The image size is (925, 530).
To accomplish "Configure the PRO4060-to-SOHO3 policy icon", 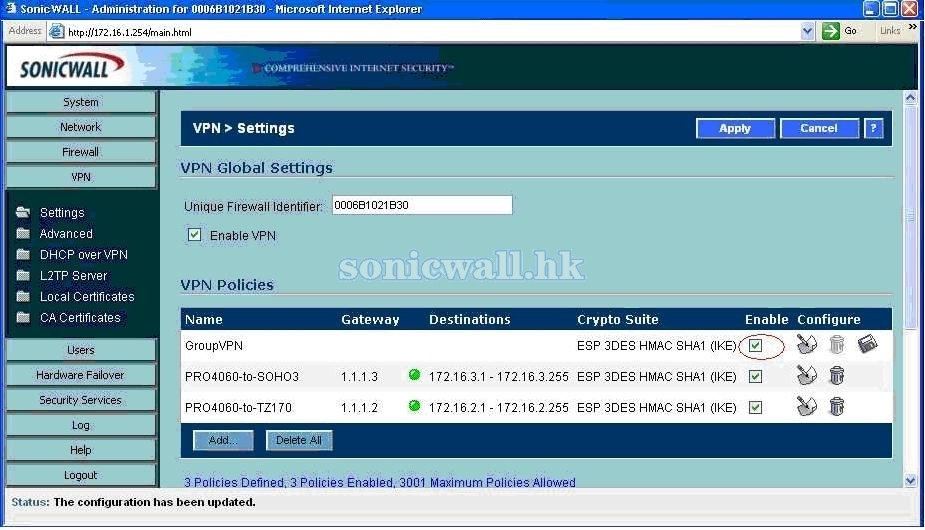I will [x=806, y=375].
